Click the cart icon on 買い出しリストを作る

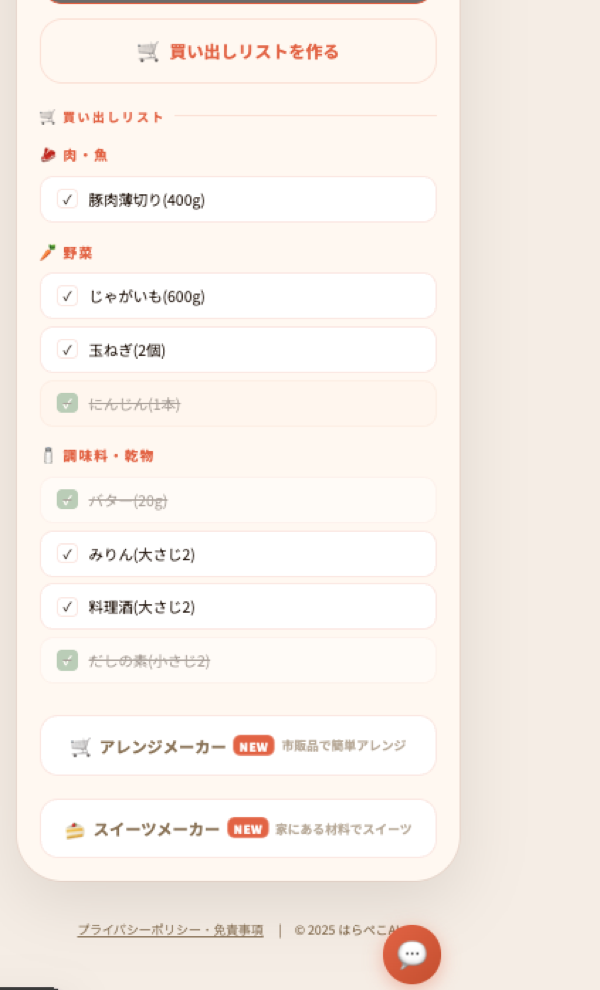point(146,51)
